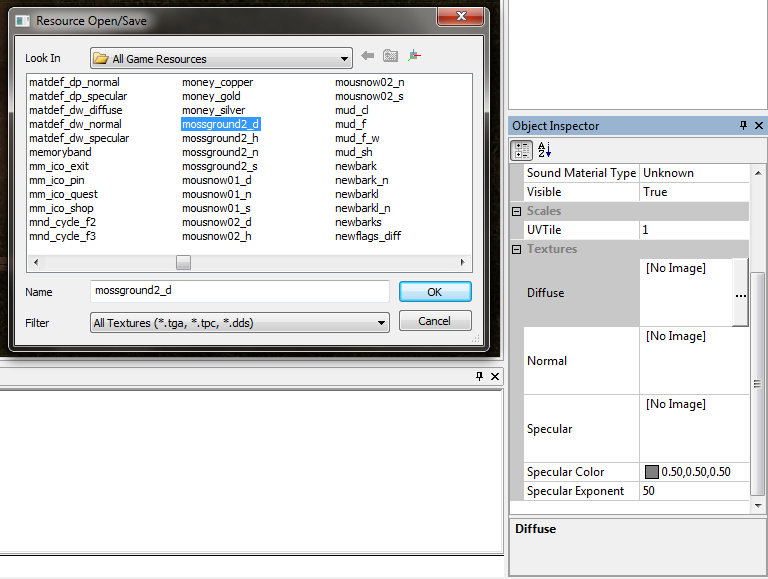Screen dimensions: 768x579
Task: Cancel the Resource Open/Save dialog
Action: [x=435, y=321]
